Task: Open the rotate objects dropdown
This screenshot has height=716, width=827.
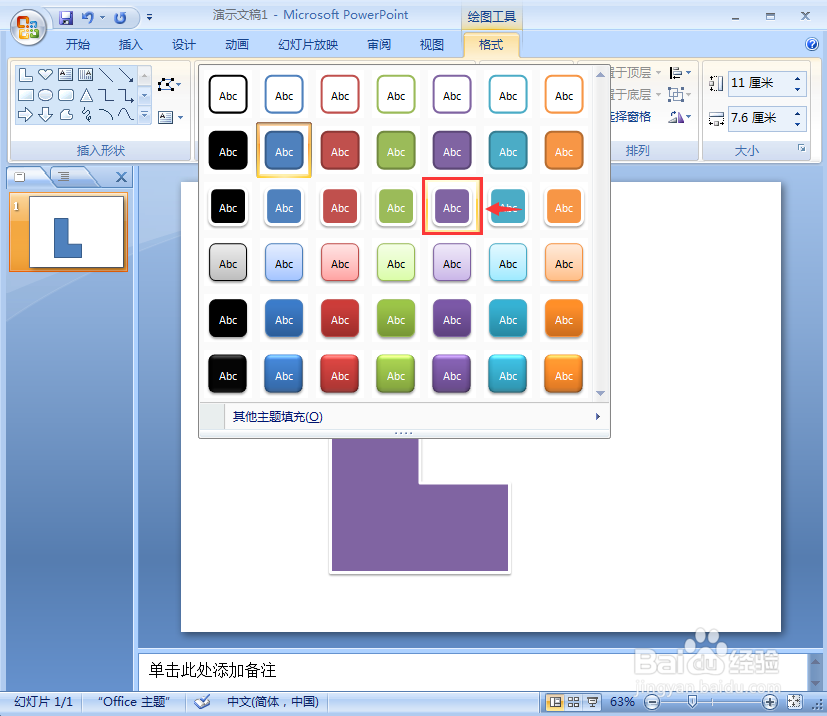Action: (680, 117)
